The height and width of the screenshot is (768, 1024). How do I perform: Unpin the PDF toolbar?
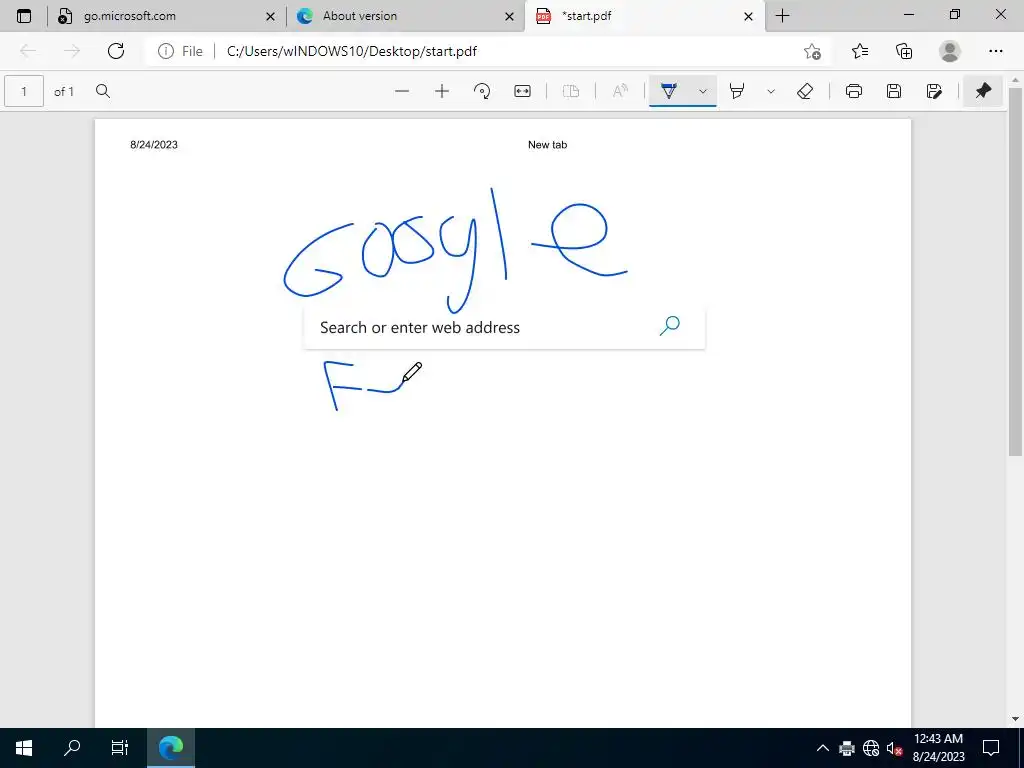tap(983, 91)
